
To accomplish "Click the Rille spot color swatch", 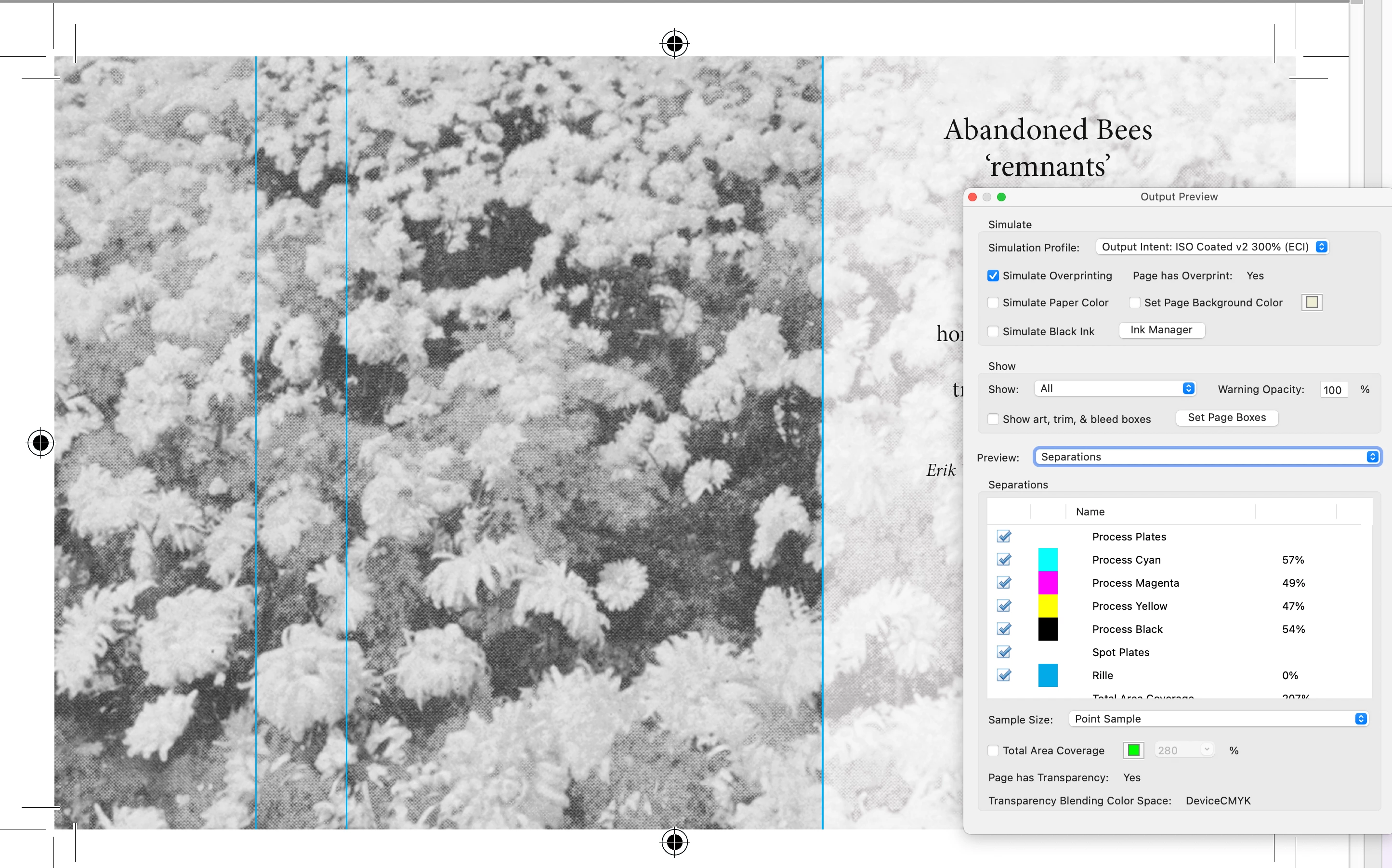I will (x=1048, y=675).
